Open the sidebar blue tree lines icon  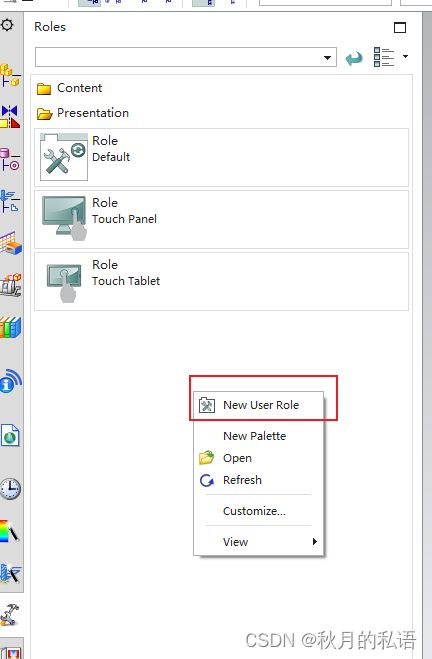(10, 201)
